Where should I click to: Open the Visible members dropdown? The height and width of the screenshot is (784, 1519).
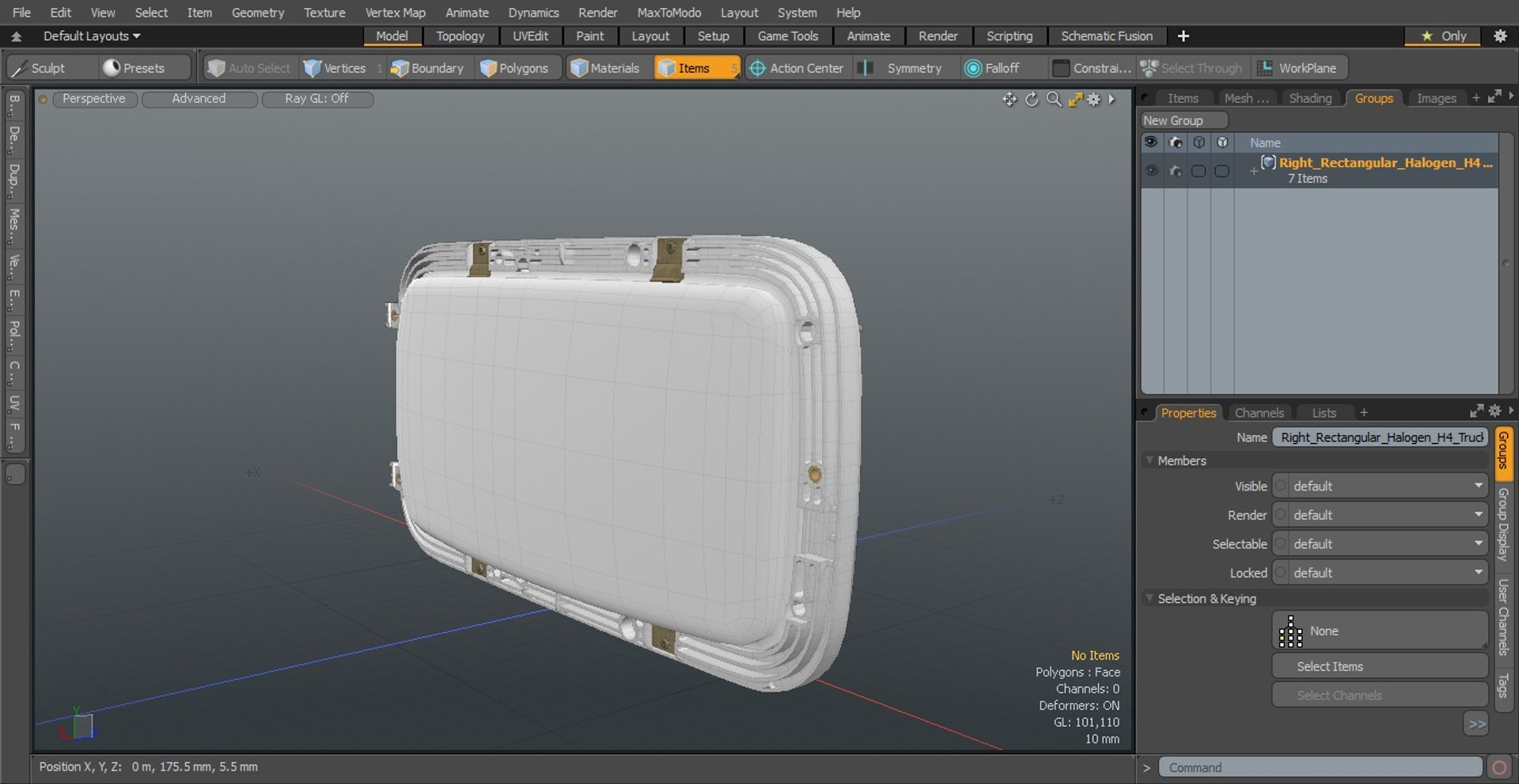pyautogui.click(x=1380, y=486)
